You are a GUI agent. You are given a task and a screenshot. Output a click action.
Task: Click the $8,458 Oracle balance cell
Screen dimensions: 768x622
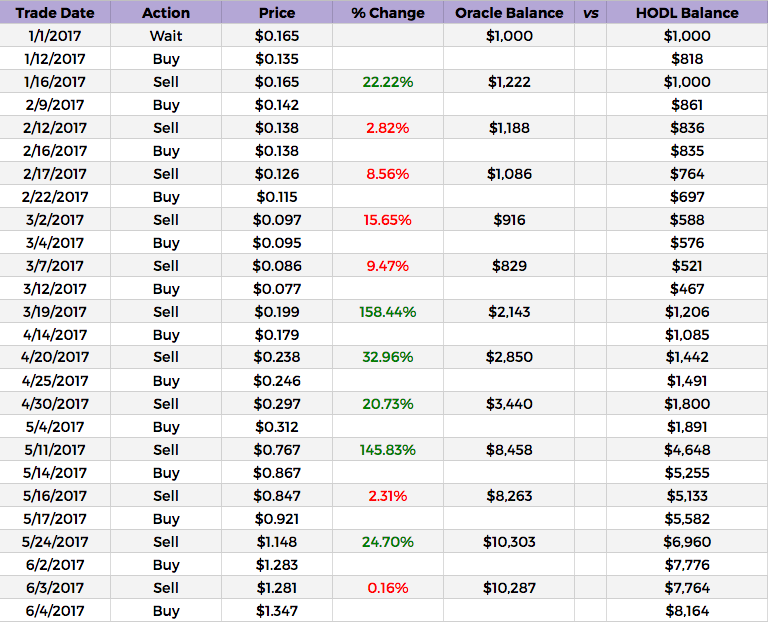coord(509,450)
